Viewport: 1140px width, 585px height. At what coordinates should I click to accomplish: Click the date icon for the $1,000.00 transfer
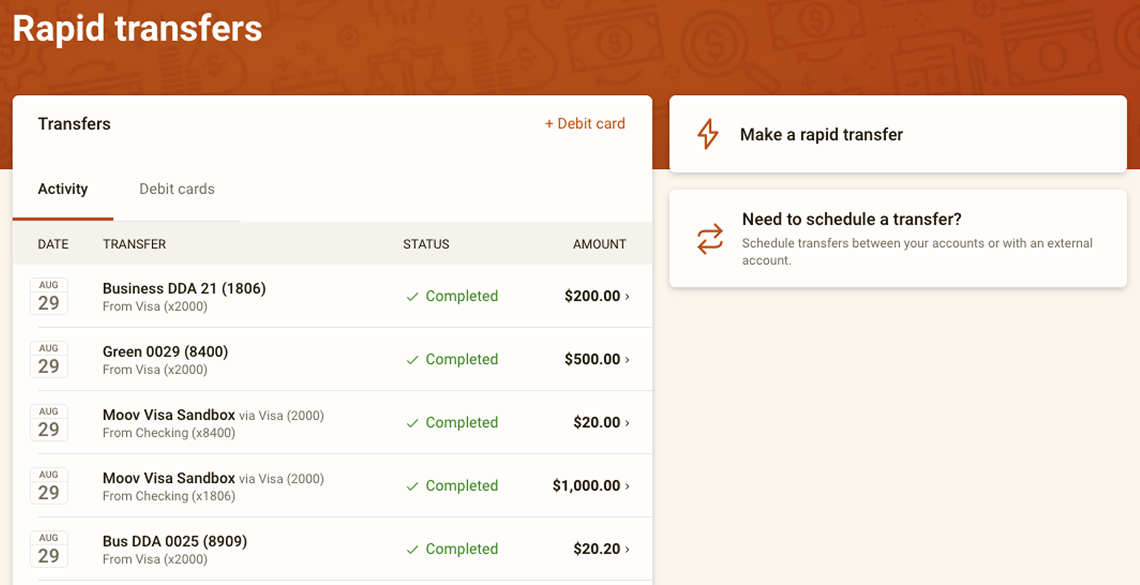49,486
